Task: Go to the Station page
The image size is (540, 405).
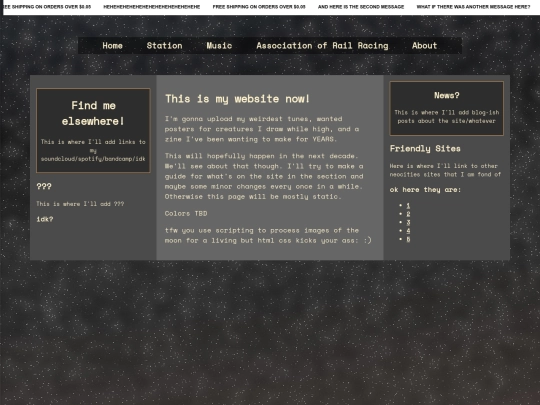Action: [x=164, y=45]
